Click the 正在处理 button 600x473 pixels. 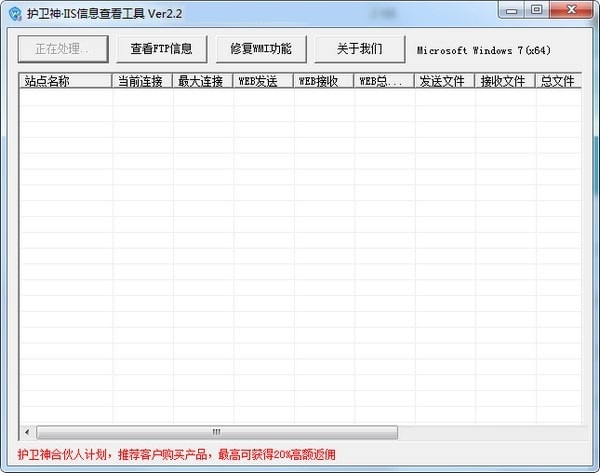click(62, 48)
